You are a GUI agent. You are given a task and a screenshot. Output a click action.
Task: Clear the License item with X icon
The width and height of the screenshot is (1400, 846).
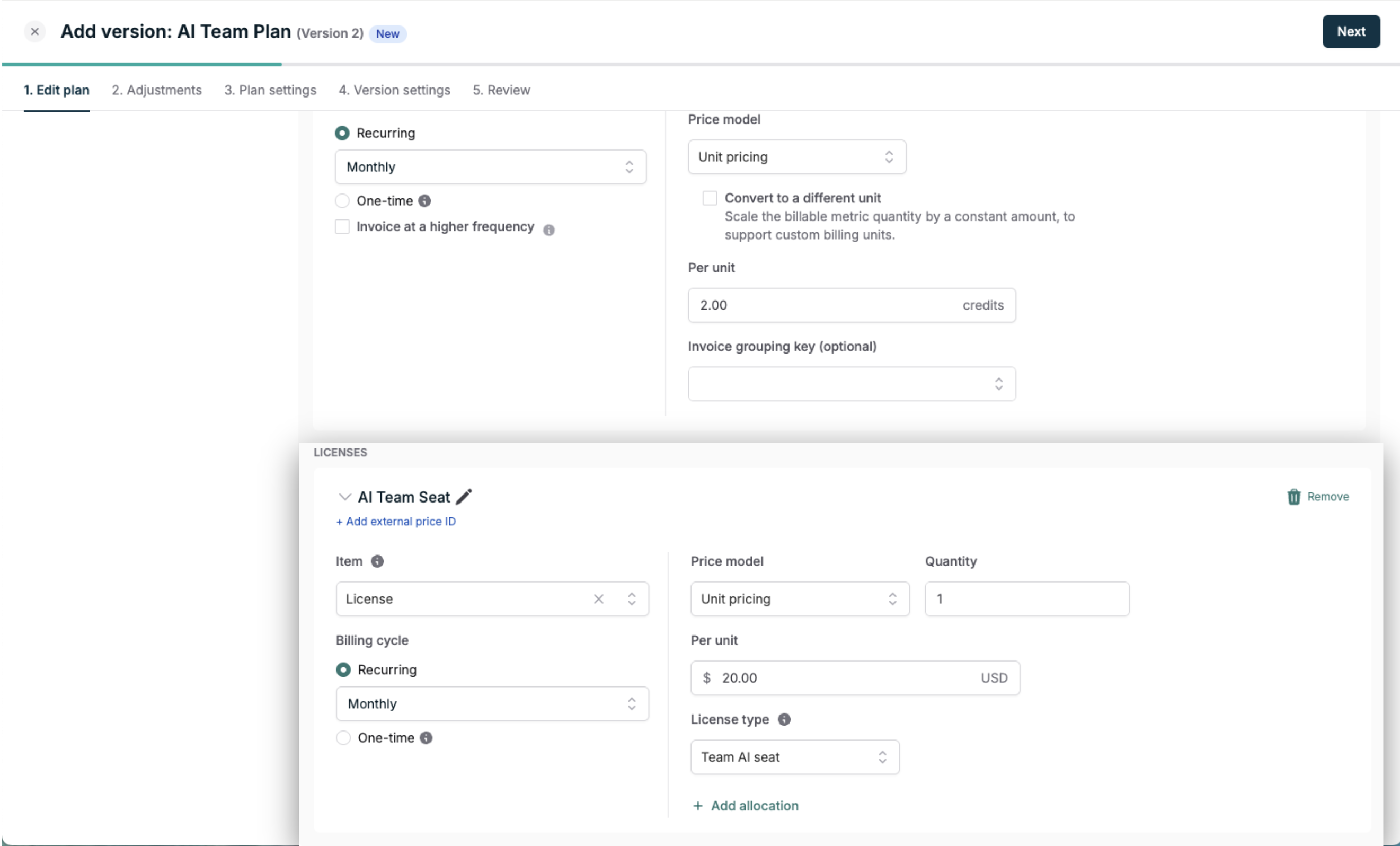coord(598,598)
